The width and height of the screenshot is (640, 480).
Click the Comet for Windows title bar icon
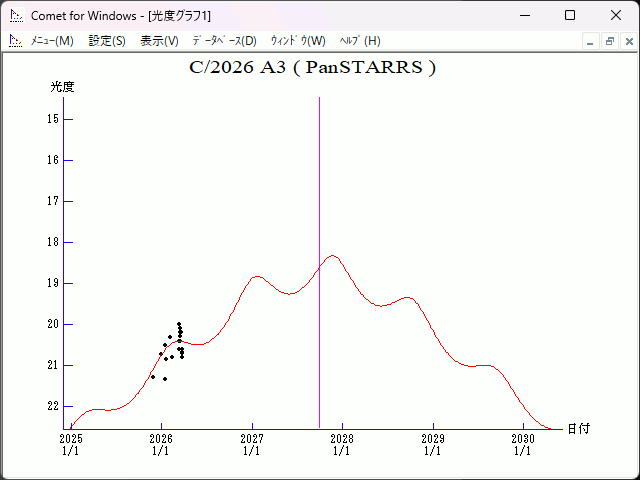tap(16, 15)
